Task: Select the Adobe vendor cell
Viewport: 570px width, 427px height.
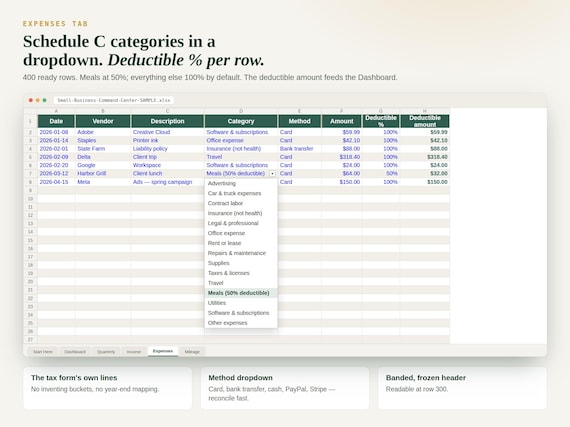Action: tap(103, 132)
